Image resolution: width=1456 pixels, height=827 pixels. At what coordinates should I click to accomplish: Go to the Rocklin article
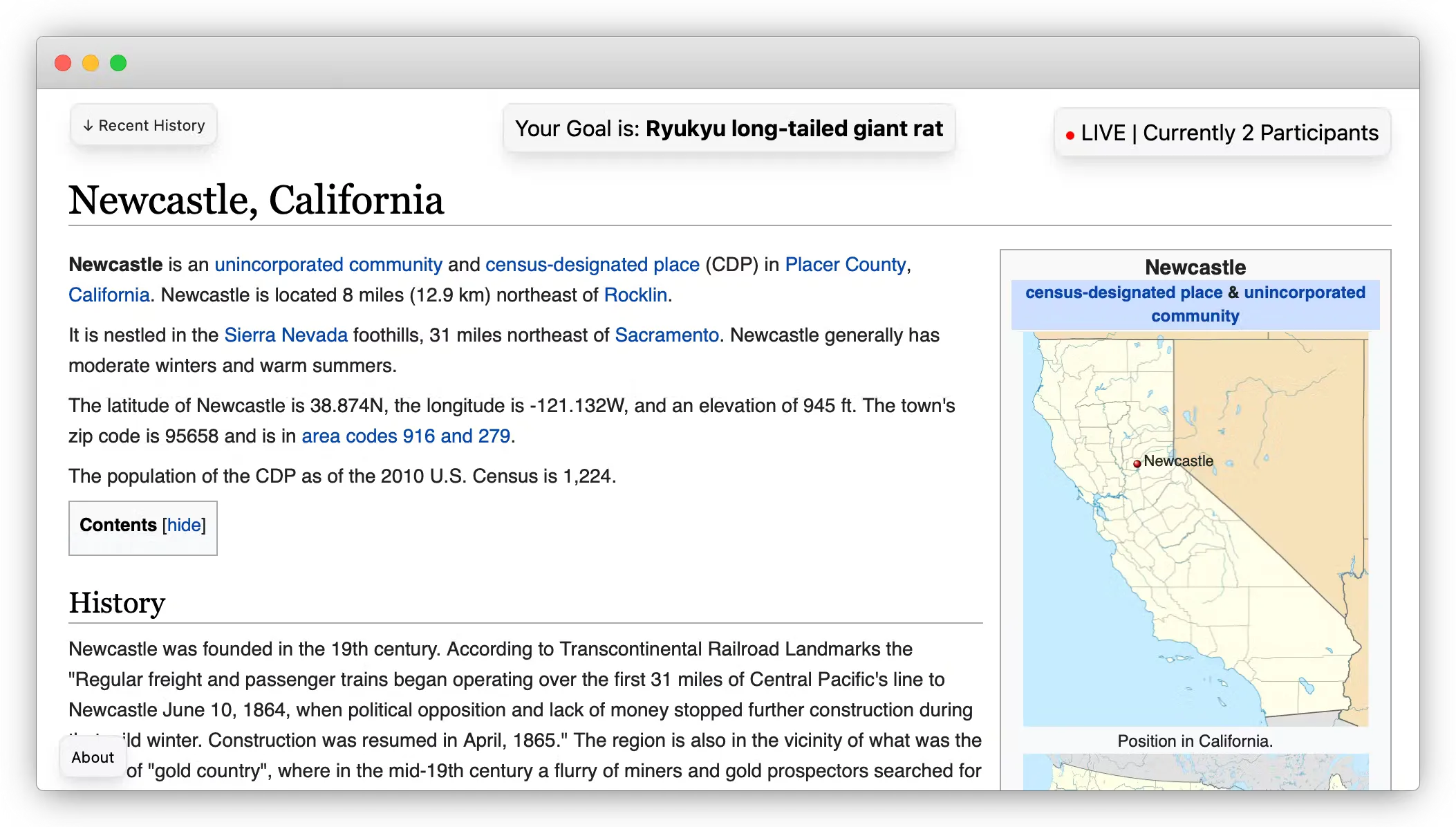(x=635, y=295)
